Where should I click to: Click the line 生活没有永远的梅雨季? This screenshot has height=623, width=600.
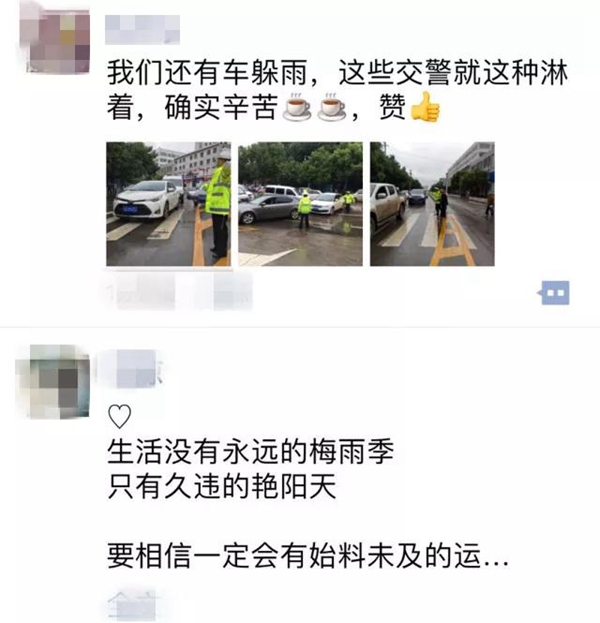(x=251, y=452)
